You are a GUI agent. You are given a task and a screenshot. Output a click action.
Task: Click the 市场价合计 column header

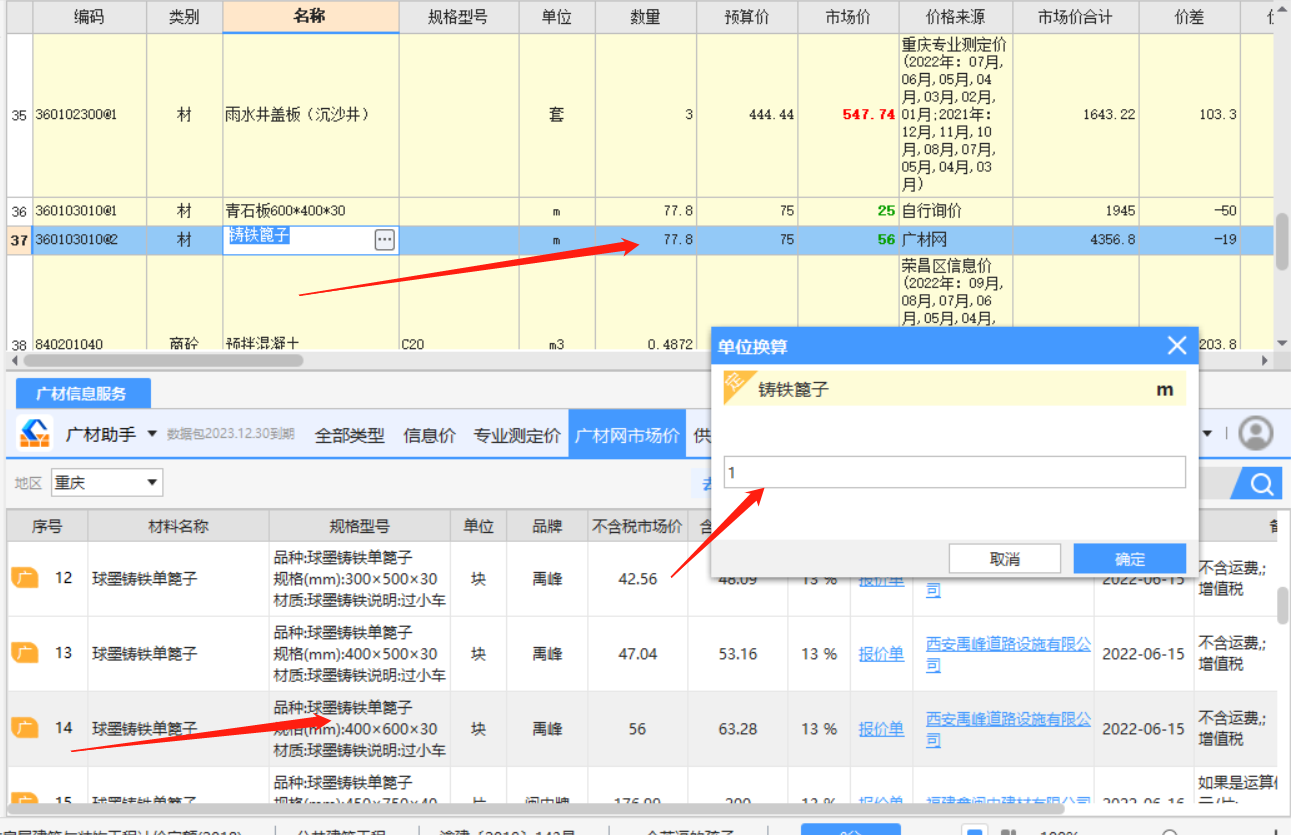tap(1075, 17)
